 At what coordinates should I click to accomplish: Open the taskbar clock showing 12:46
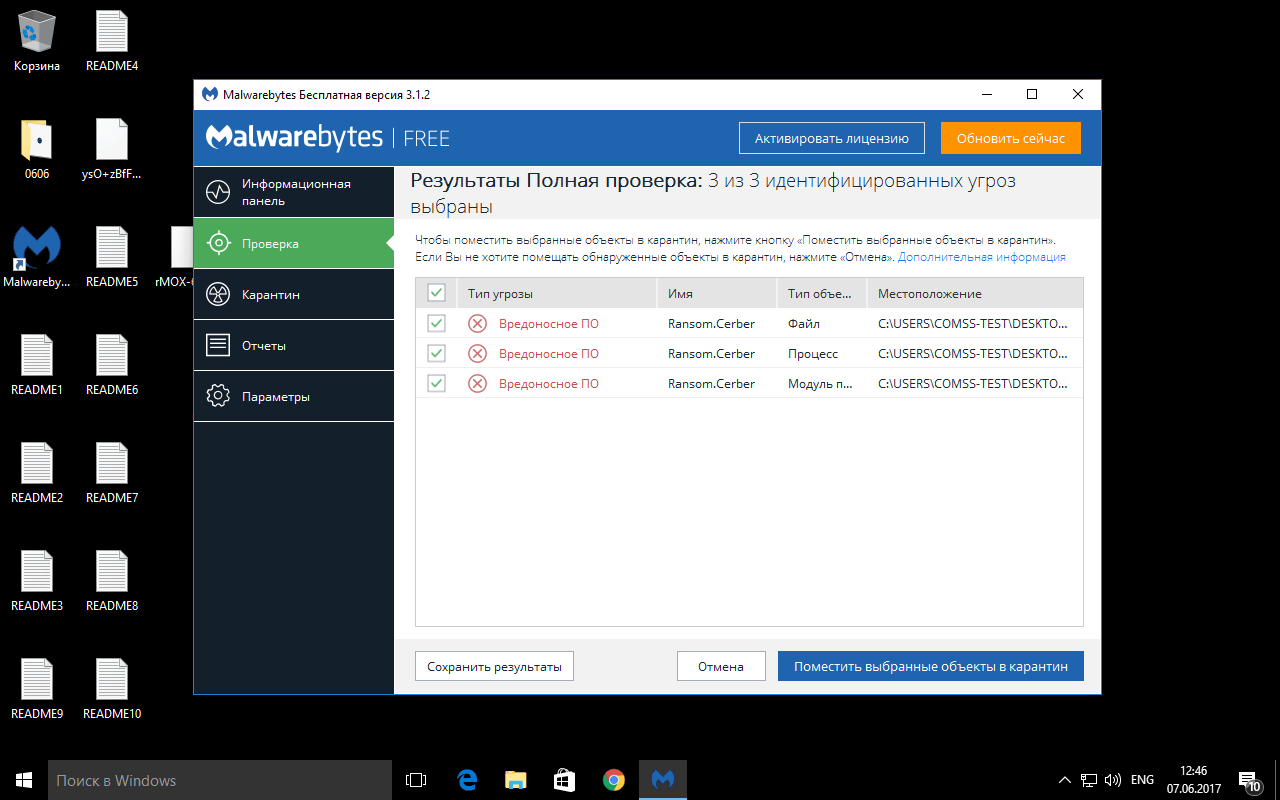[1193, 780]
